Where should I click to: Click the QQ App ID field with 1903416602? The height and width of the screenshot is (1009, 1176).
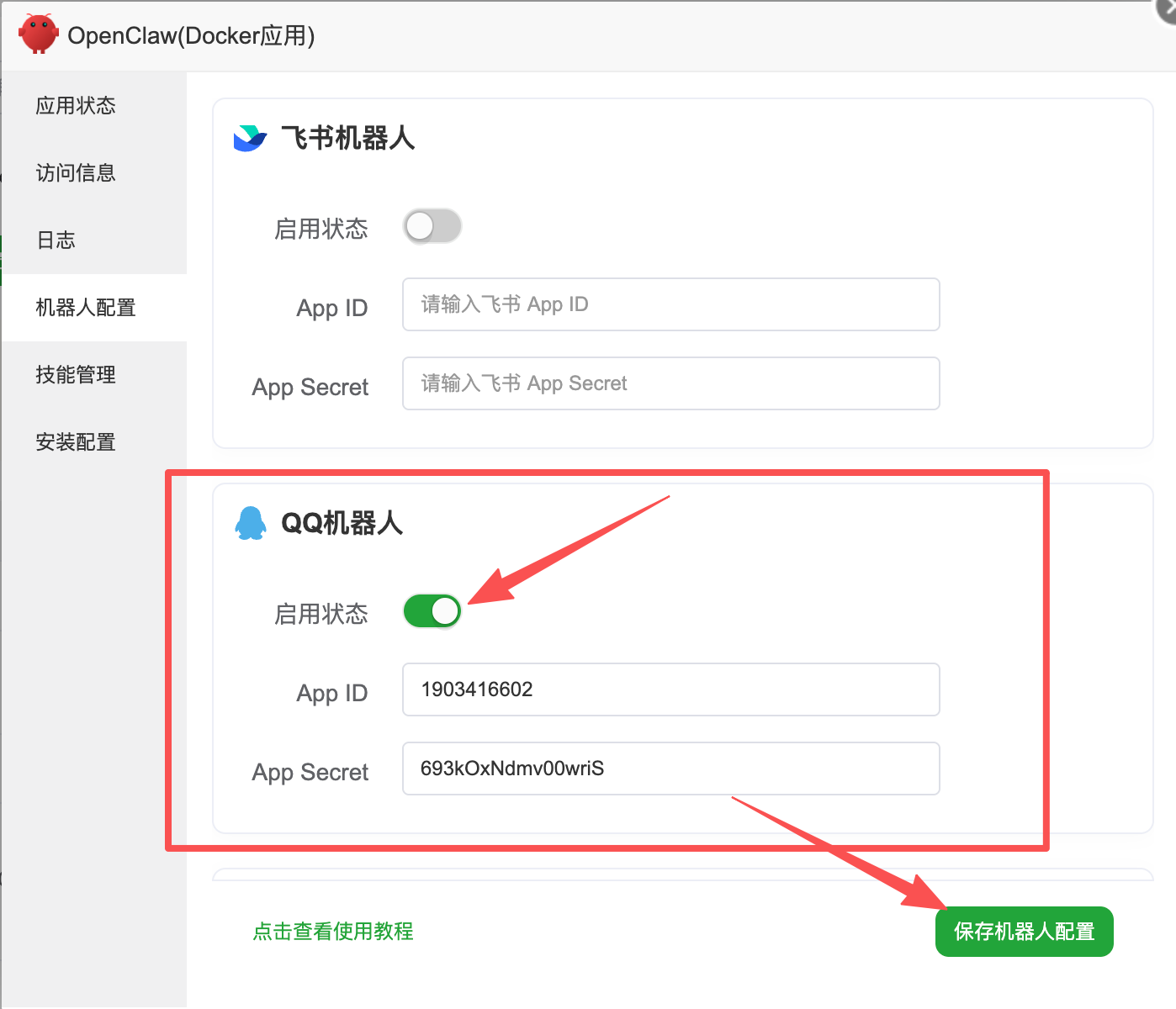[670, 689]
